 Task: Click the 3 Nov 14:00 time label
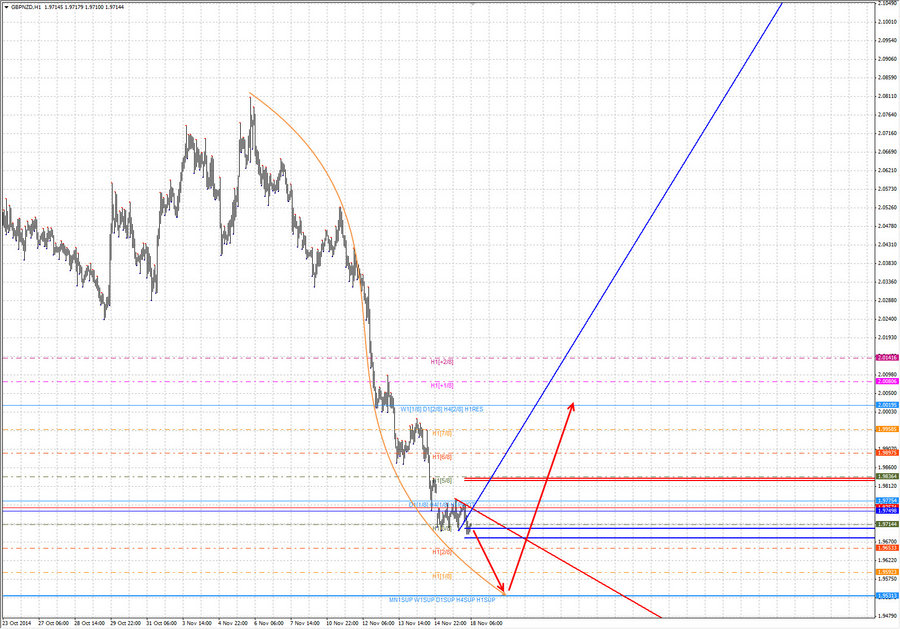click(x=197, y=623)
